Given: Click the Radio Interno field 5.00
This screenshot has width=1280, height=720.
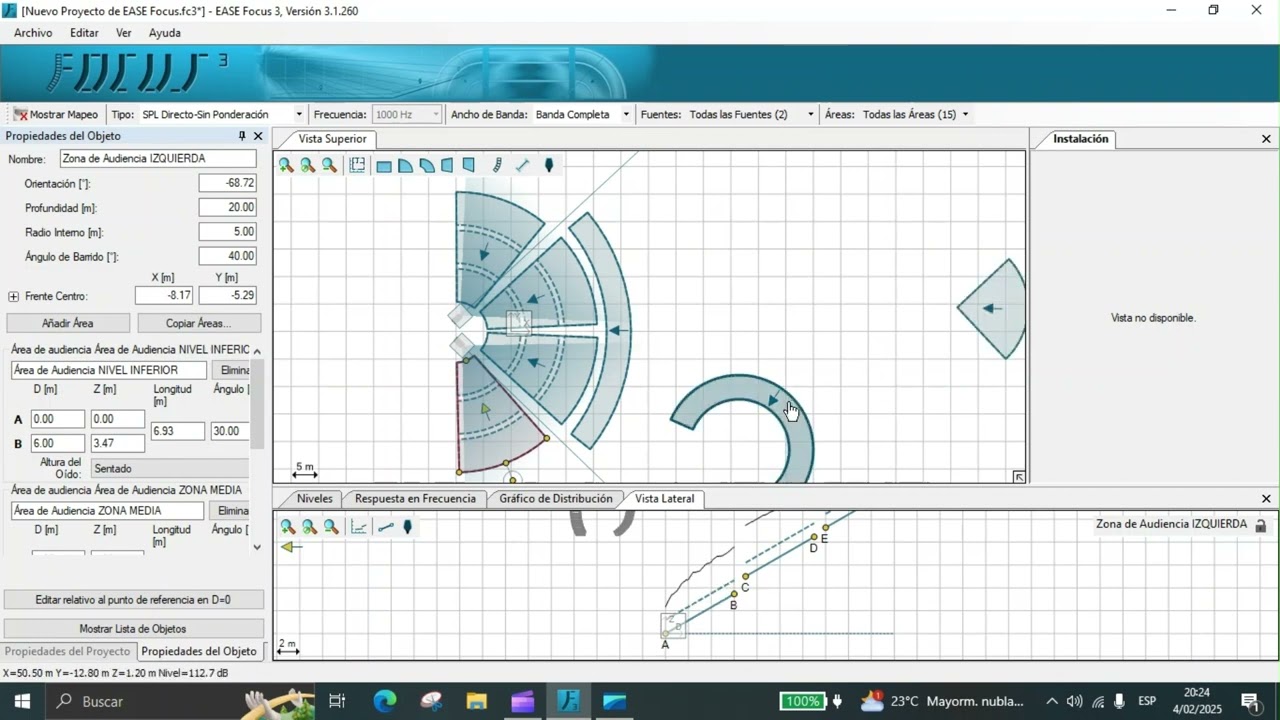Looking at the screenshot, I should 227,231.
